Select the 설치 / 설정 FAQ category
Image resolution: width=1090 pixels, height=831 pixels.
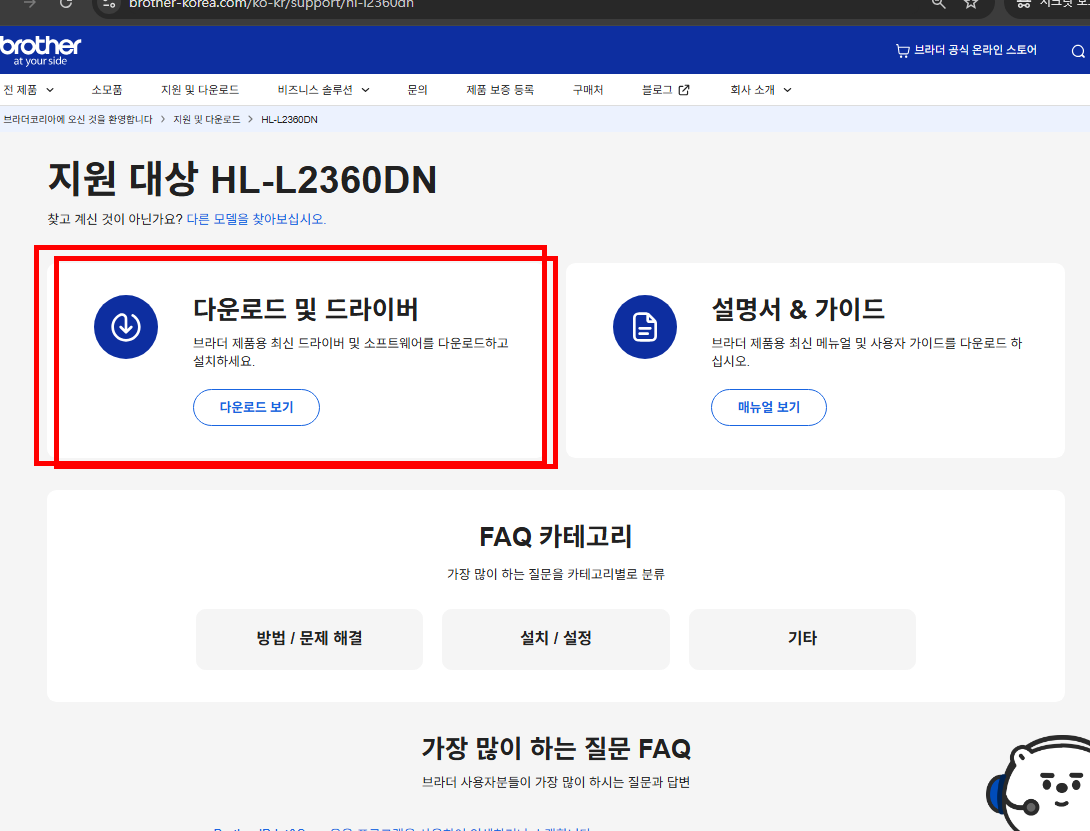(555, 639)
